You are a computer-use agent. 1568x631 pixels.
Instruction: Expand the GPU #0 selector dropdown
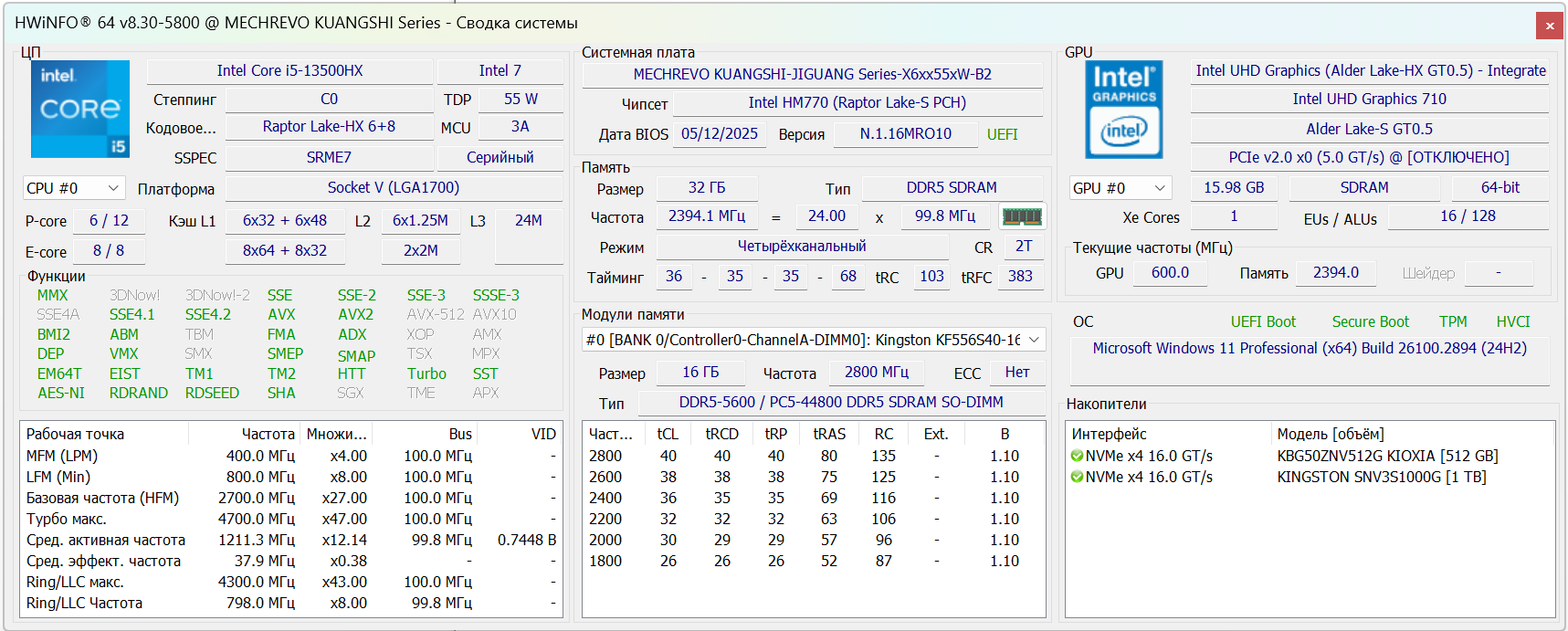pos(1120,188)
